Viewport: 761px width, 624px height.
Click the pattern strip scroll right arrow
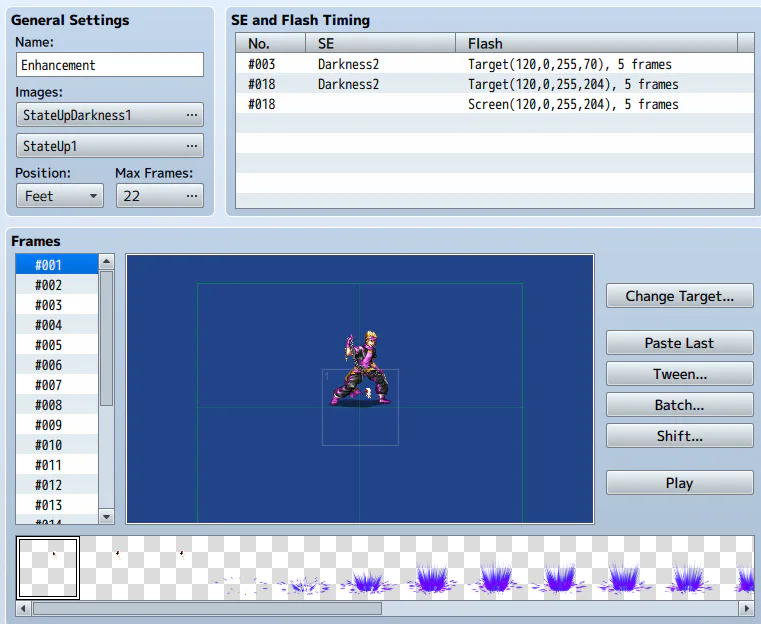746,608
